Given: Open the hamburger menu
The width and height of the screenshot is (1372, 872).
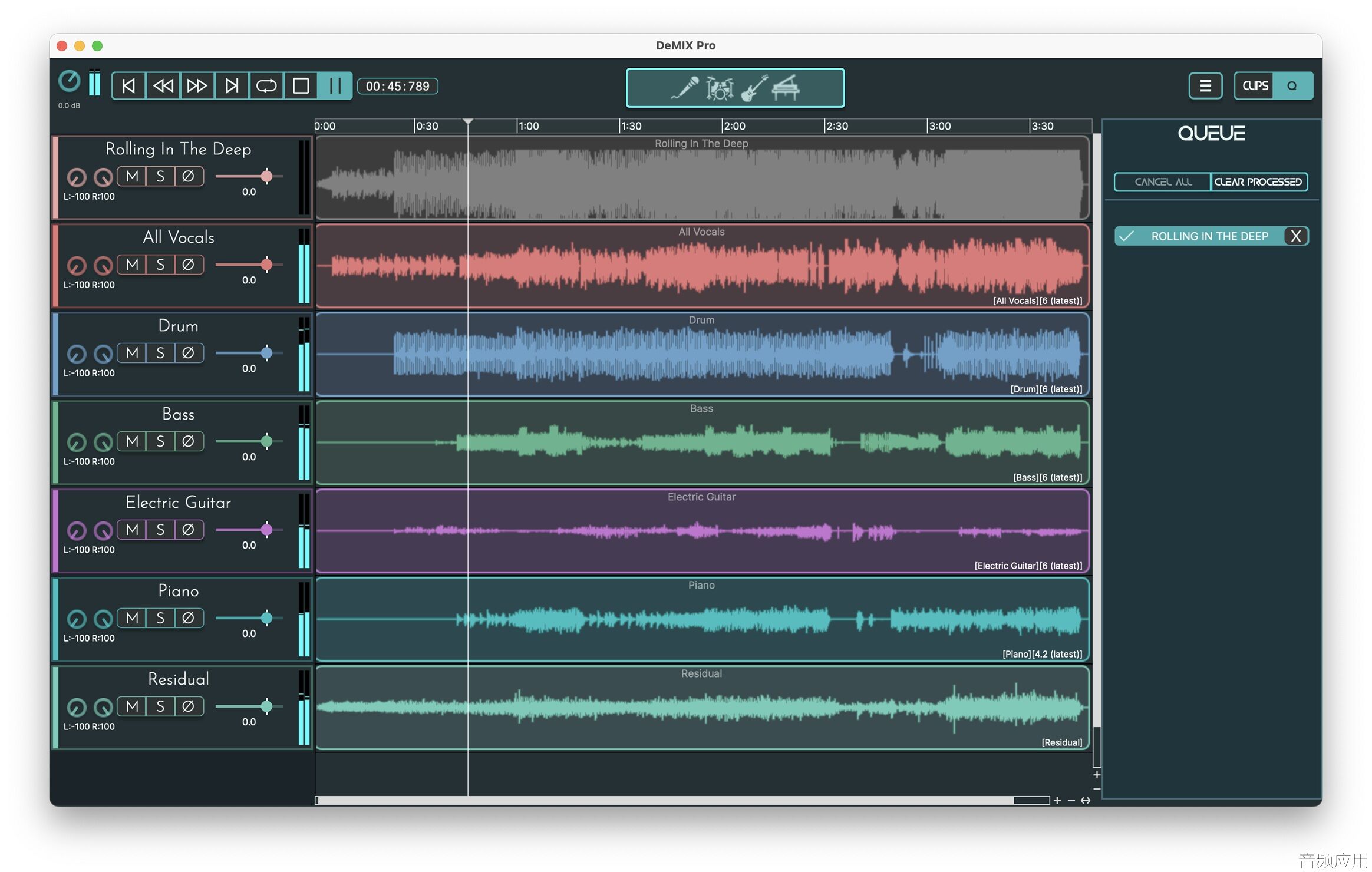Looking at the screenshot, I should pyautogui.click(x=1205, y=86).
